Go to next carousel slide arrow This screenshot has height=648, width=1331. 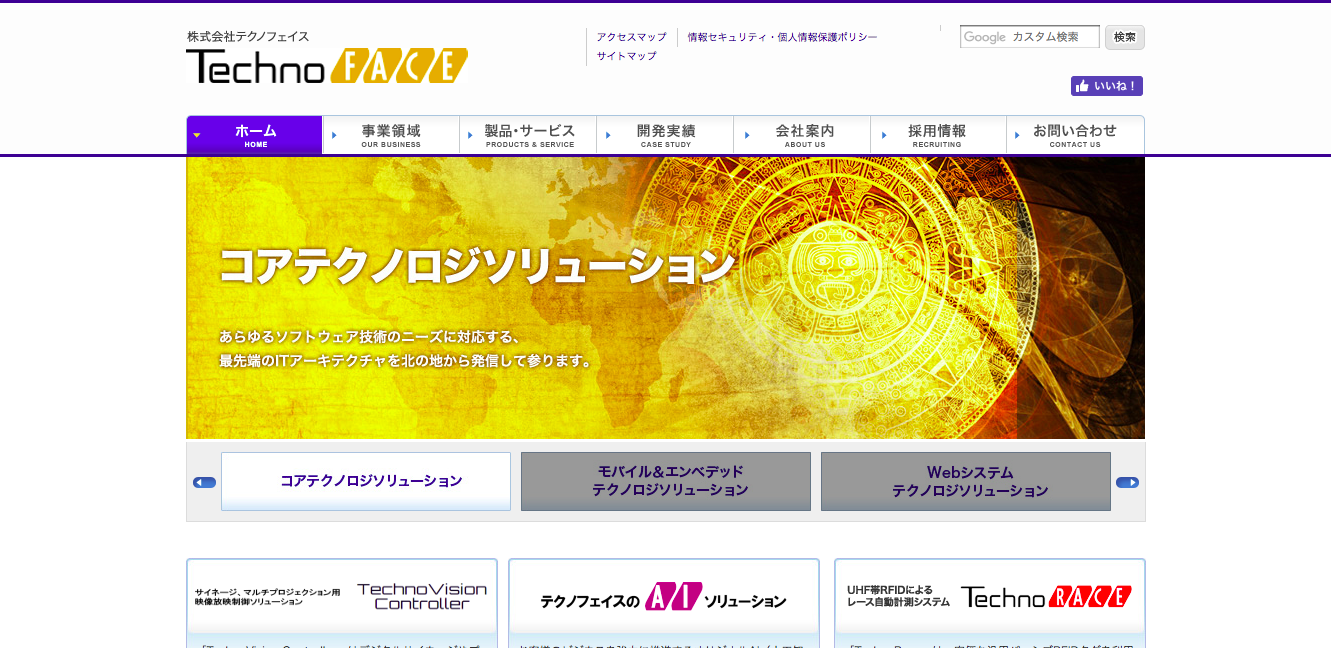point(1127,482)
